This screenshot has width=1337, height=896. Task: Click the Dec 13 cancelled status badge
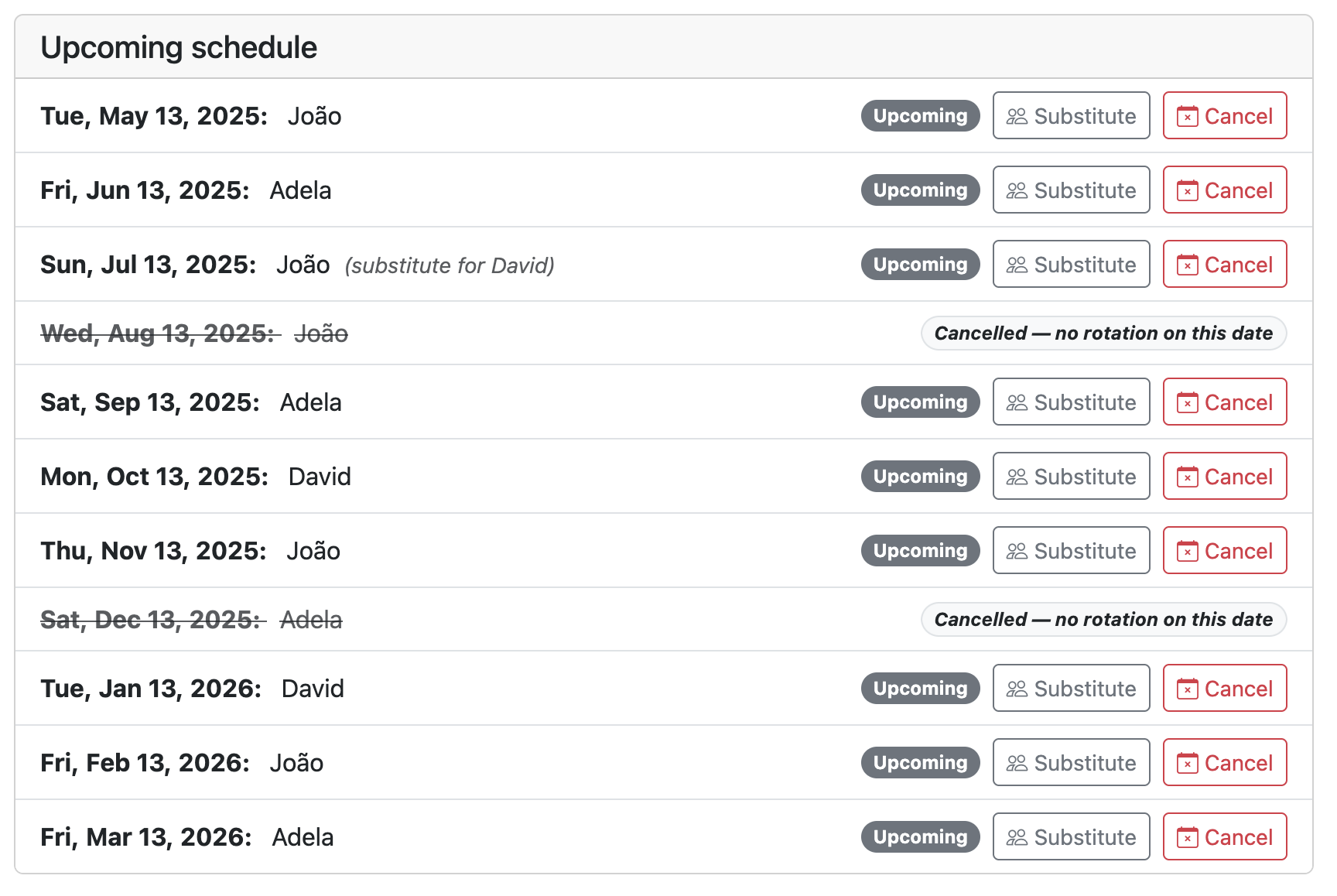(1103, 620)
